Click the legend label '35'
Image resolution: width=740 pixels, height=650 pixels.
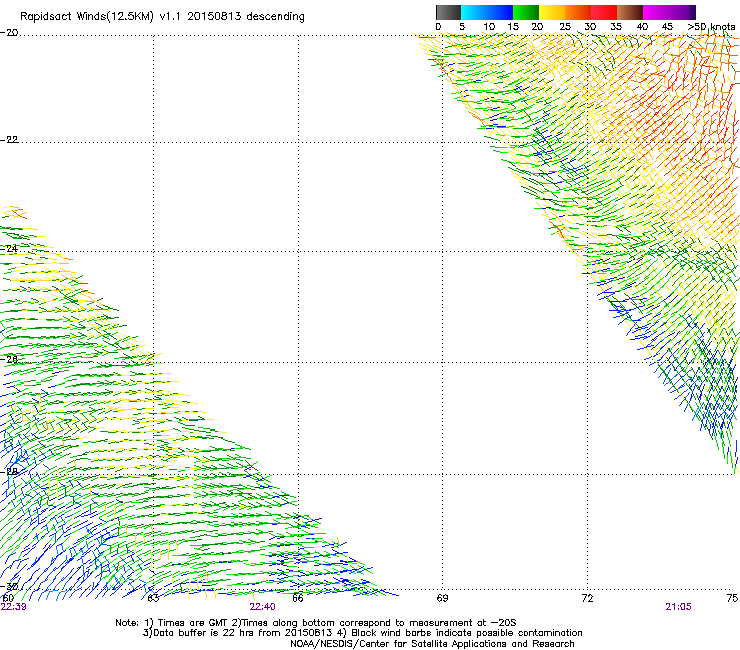point(616,27)
